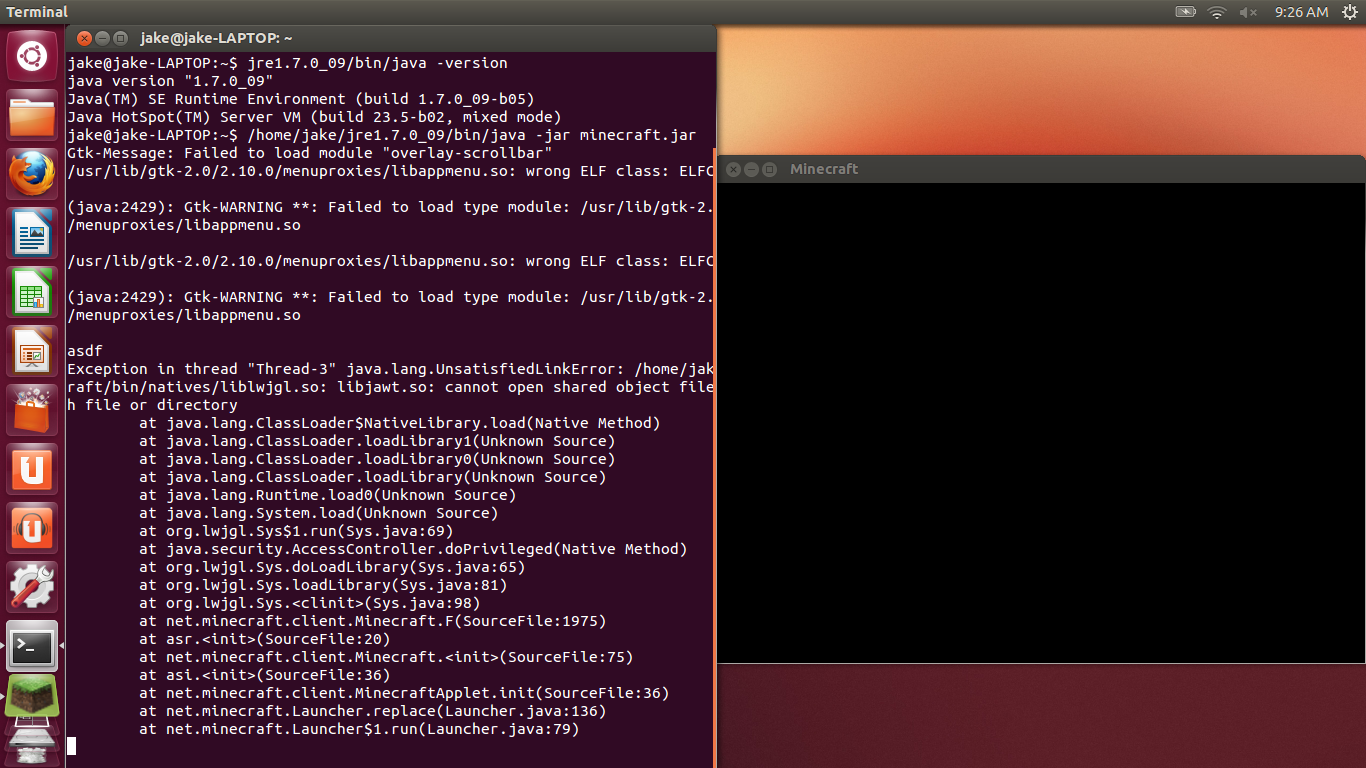1366x768 pixels.
Task: Focus the terminal title bar text jake@jake-LAPTOP: ~
Action: point(216,38)
